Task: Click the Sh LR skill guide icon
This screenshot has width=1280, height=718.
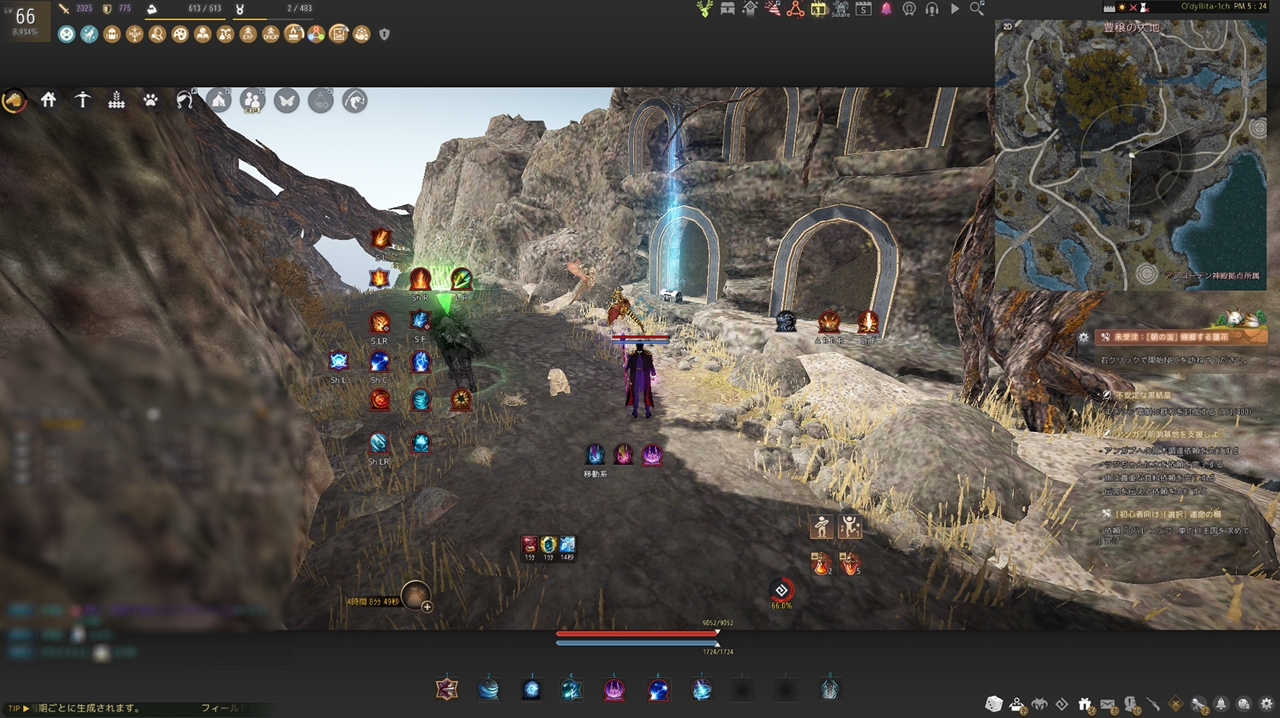Action: pyautogui.click(x=379, y=442)
